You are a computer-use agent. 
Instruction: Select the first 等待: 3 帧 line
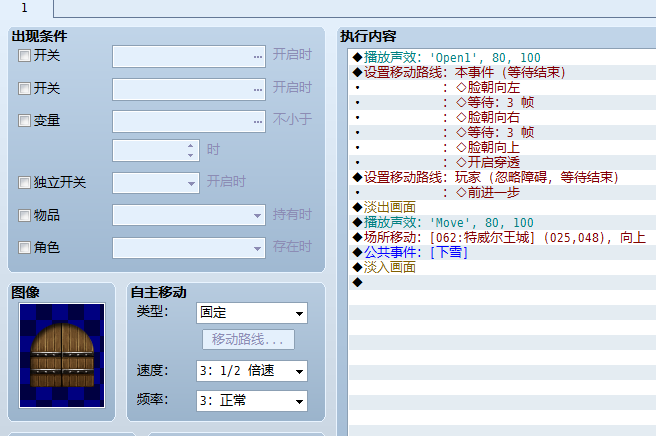point(502,103)
